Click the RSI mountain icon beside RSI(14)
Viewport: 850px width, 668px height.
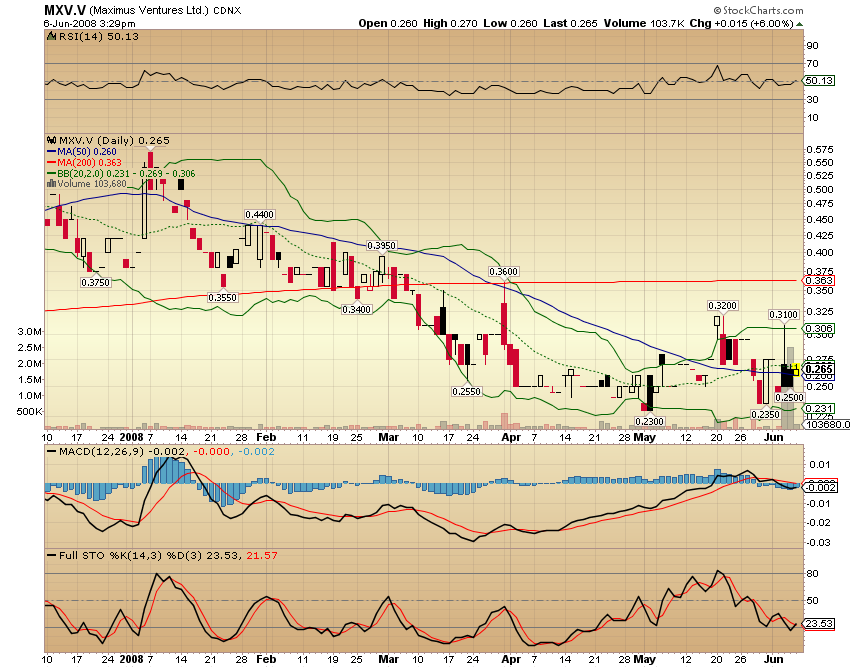tap(51, 36)
